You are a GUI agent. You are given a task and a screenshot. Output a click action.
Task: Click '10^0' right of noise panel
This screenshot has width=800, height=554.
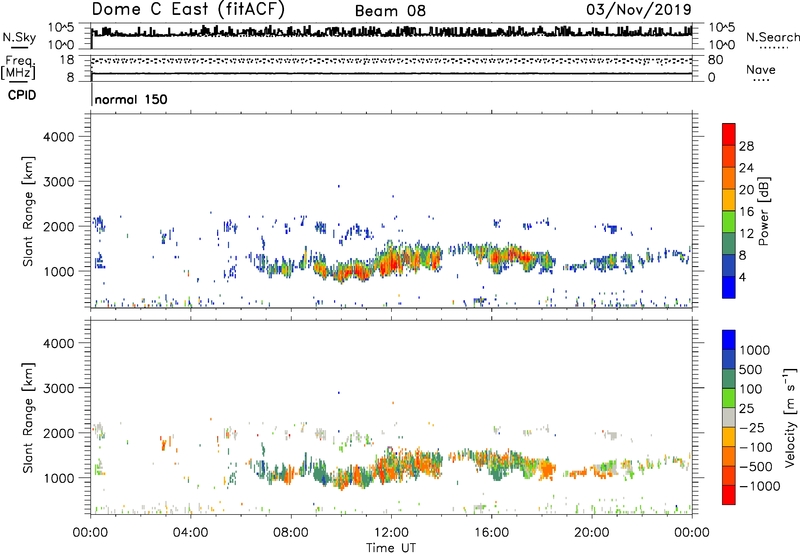click(721, 45)
